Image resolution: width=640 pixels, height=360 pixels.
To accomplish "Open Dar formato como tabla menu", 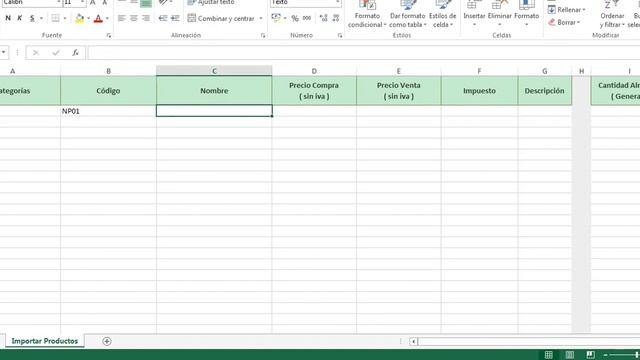I will (x=408, y=14).
